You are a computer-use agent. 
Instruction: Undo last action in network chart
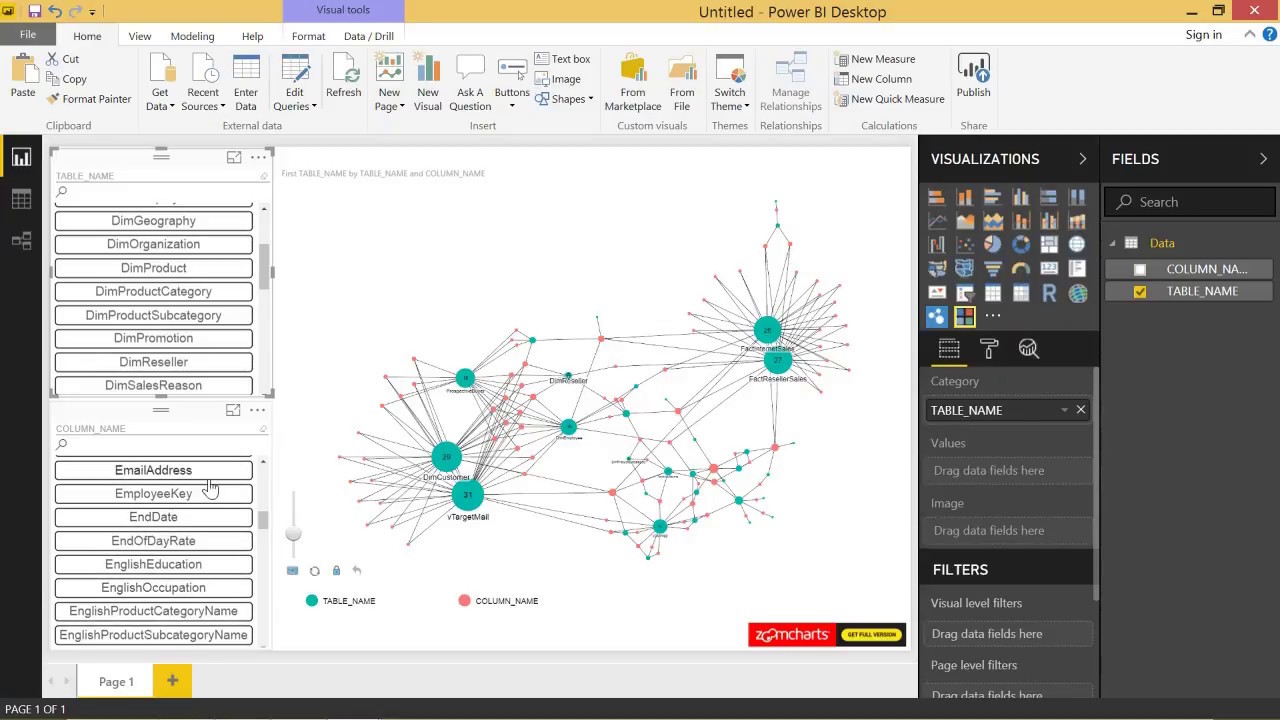(357, 571)
